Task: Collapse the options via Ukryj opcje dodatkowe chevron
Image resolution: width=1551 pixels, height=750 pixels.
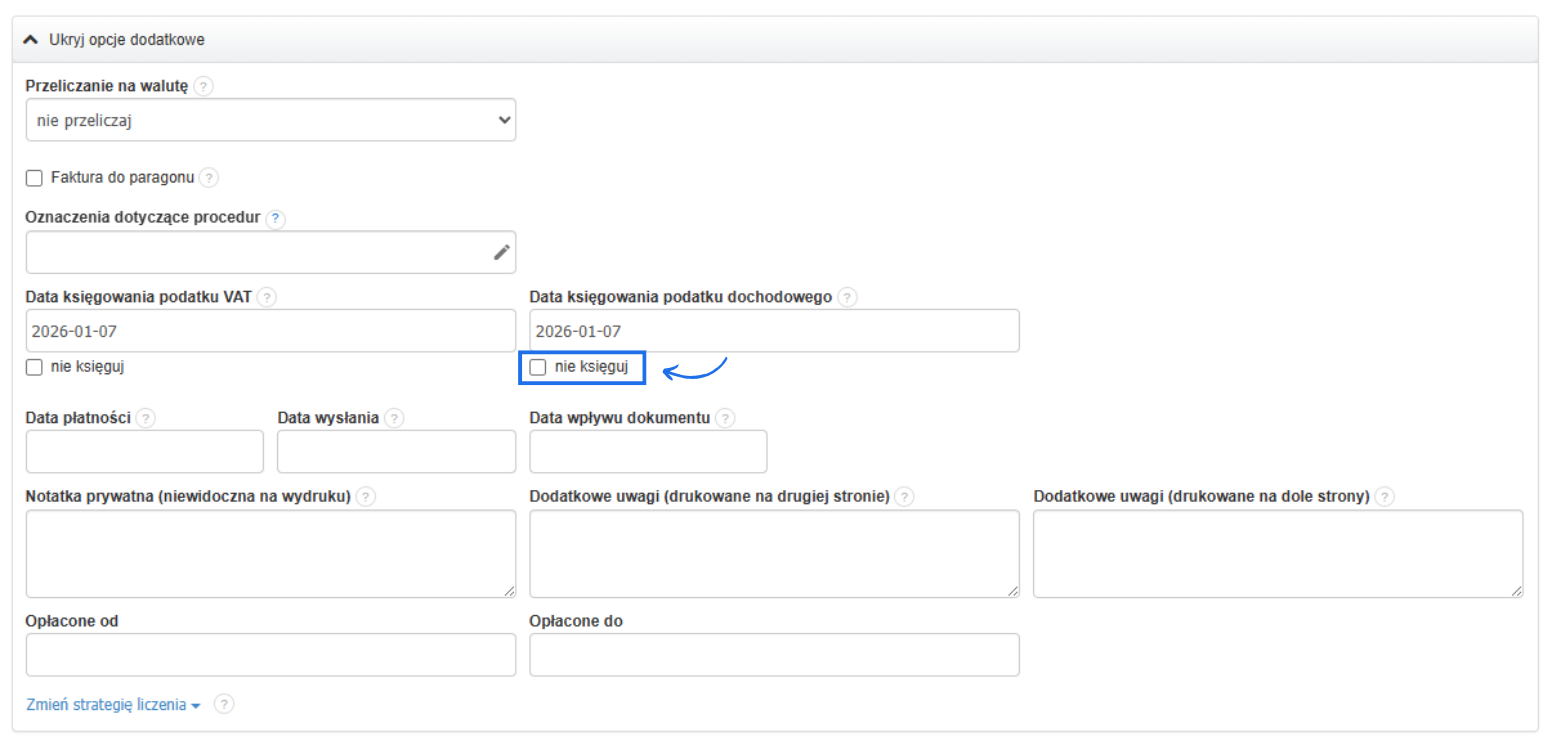Action: pos(33,39)
